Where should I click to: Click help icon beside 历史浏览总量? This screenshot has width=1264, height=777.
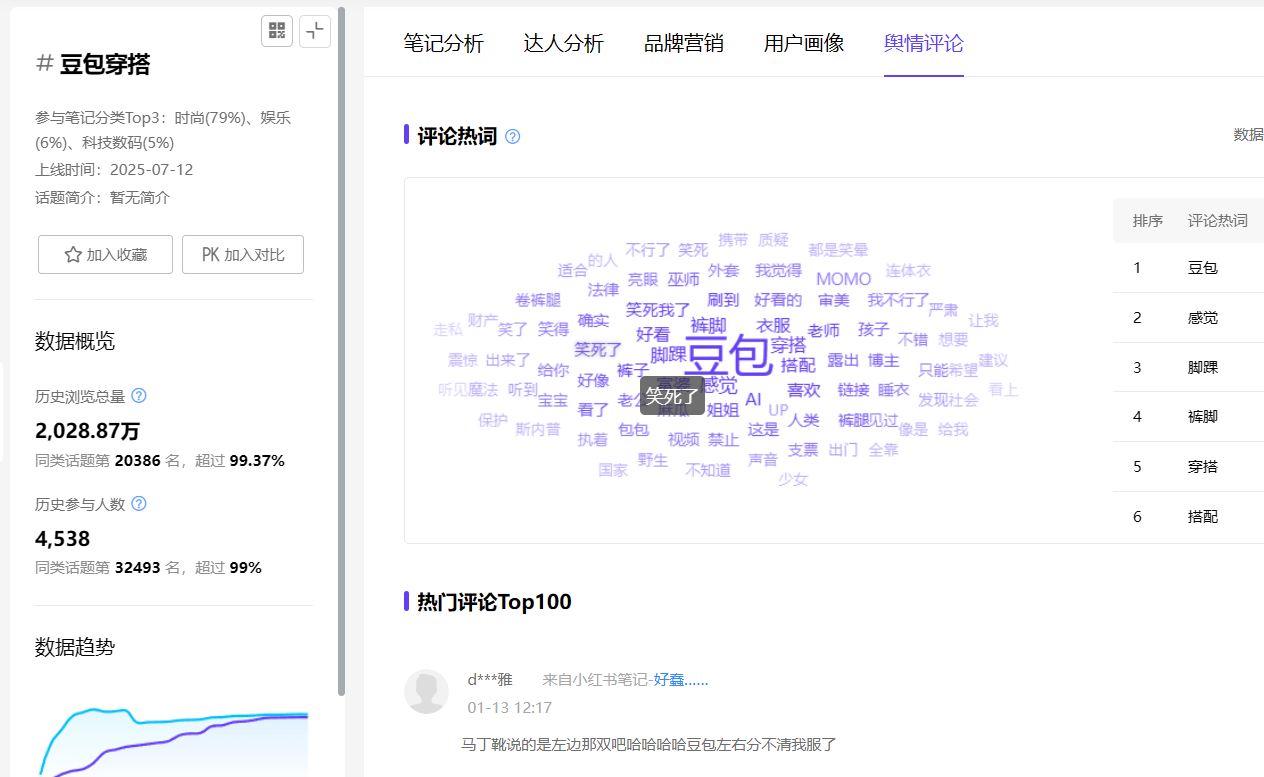pyautogui.click(x=139, y=396)
